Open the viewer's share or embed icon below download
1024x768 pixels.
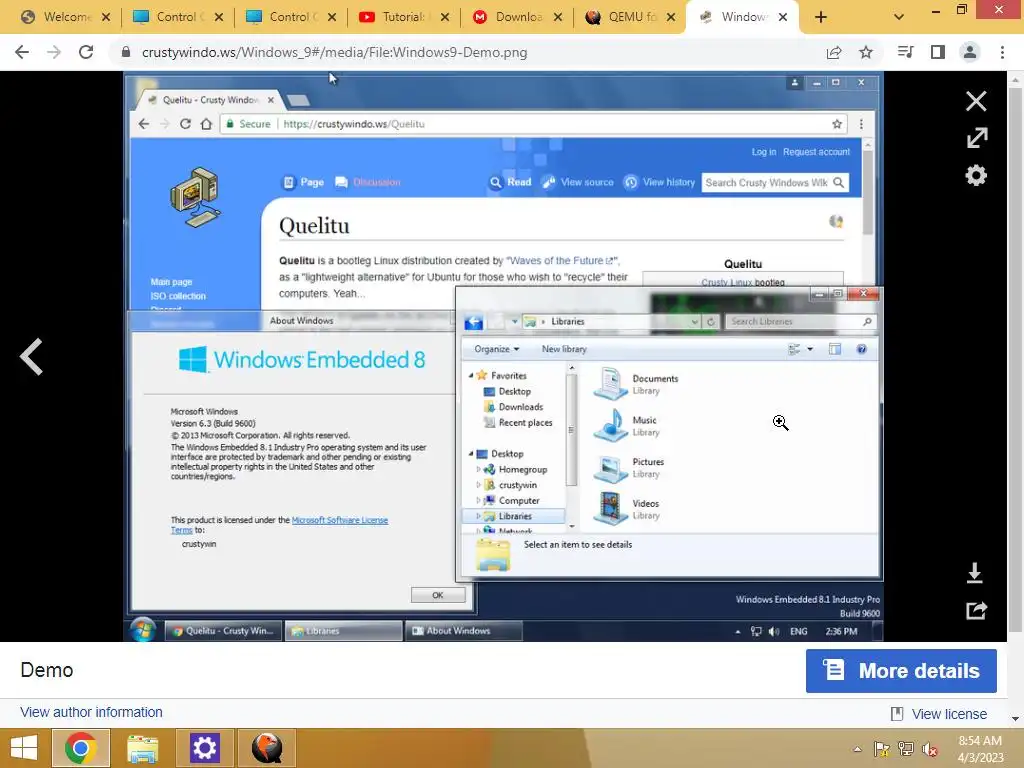click(976, 611)
